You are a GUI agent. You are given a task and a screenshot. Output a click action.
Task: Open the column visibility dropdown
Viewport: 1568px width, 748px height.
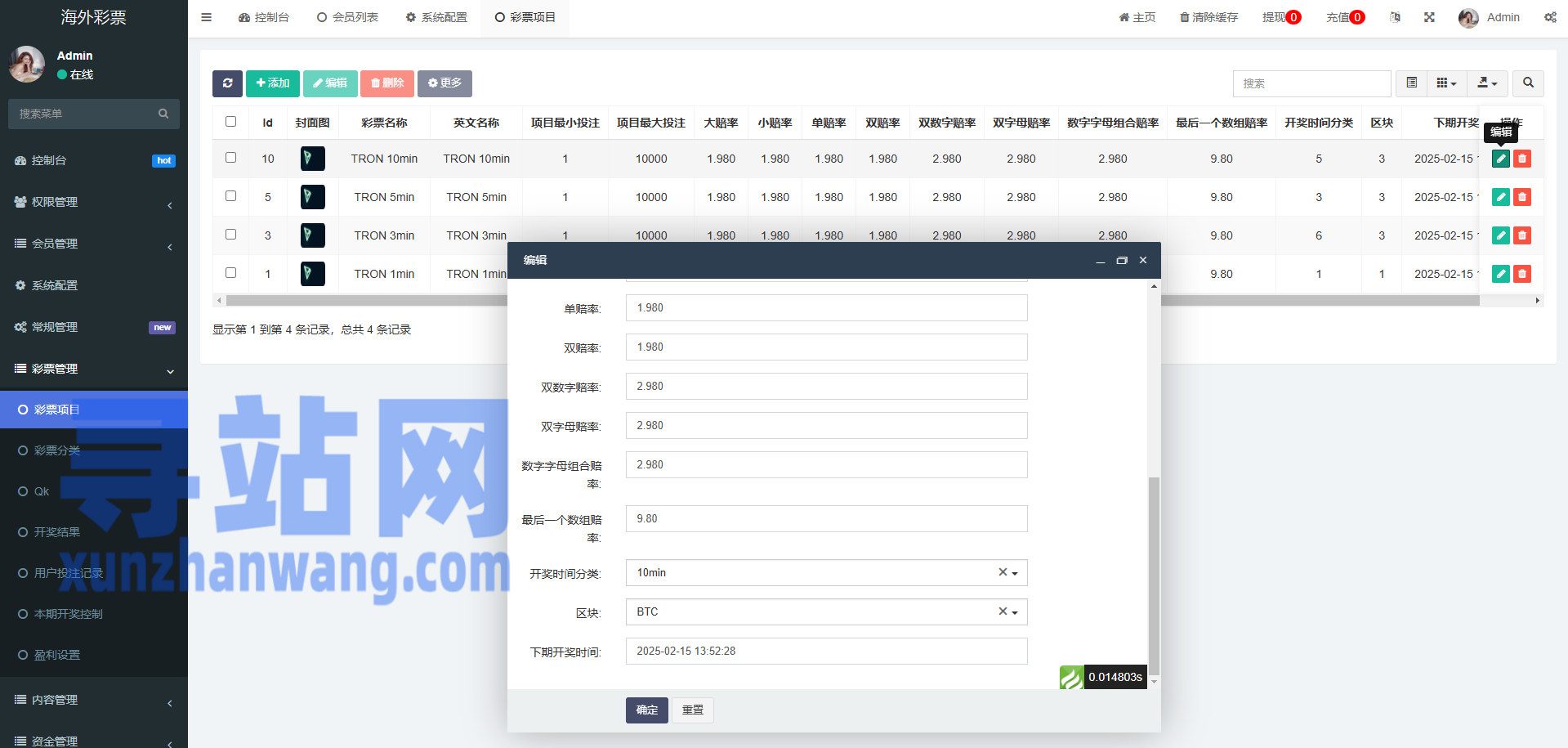pyautogui.click(x=1446, y=83)
